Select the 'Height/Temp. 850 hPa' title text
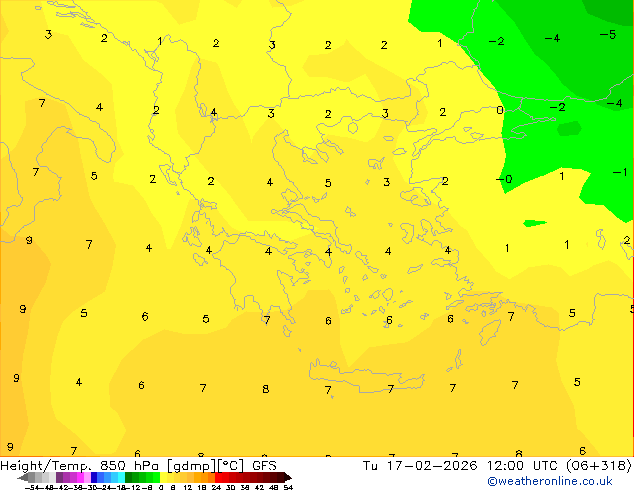 pyautogui.click(x=81, y=466)
